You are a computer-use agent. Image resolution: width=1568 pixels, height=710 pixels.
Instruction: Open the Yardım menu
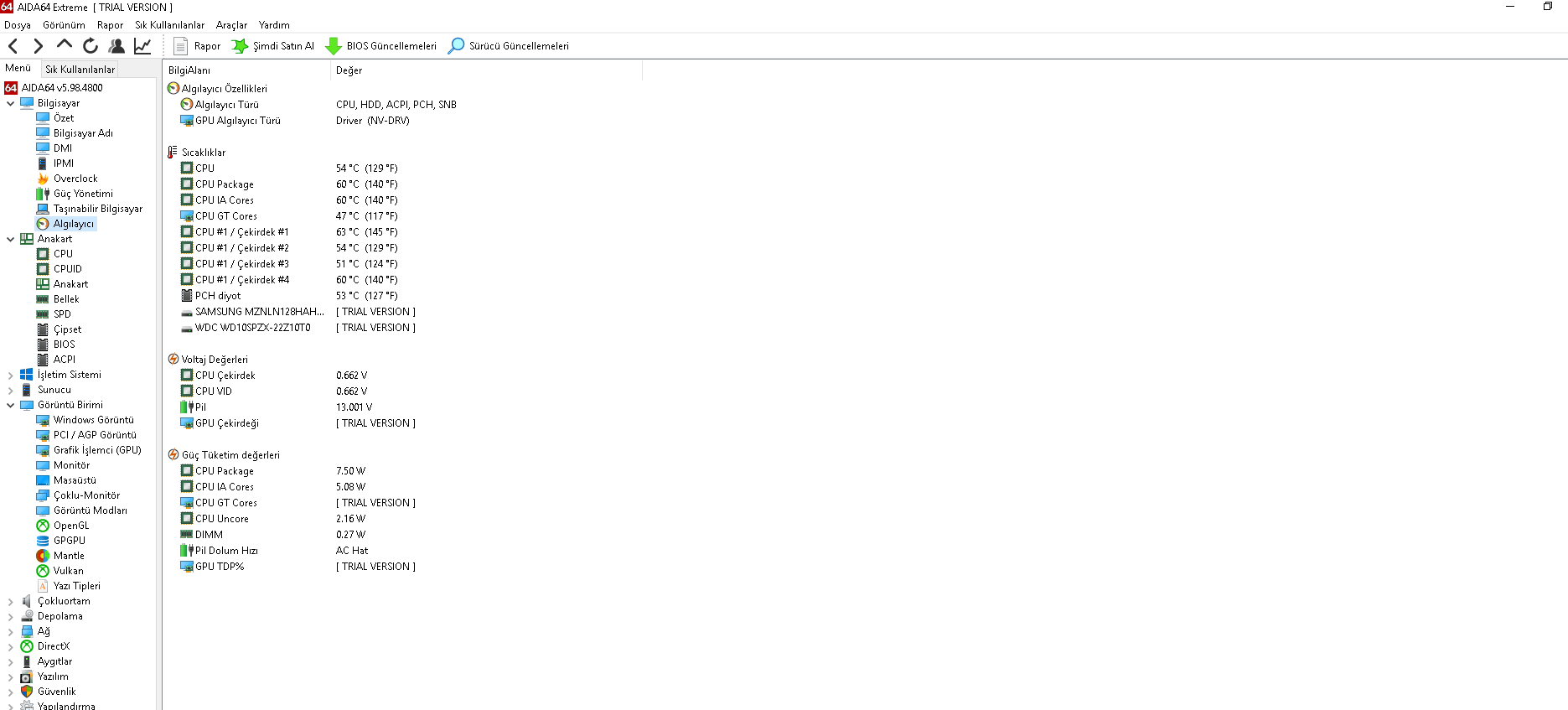point(274,25)
